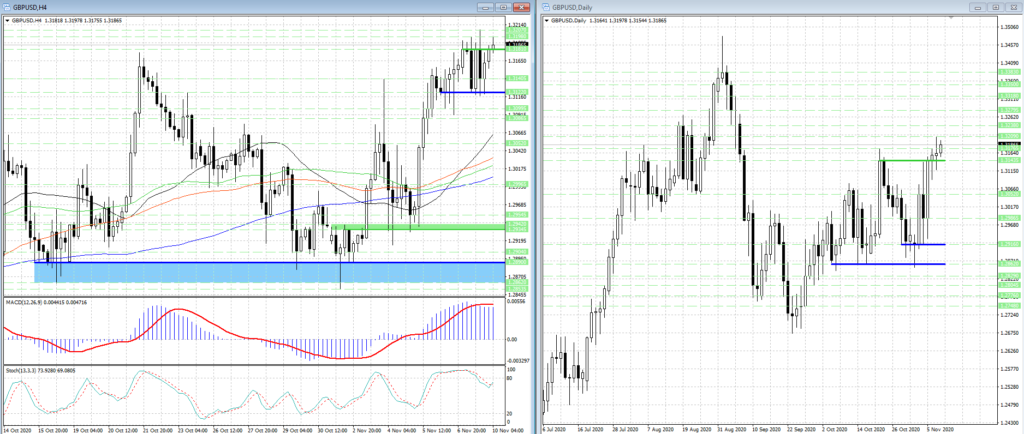Expand the triangle beside GBPUSD,Daily chart label

(547, 19)
